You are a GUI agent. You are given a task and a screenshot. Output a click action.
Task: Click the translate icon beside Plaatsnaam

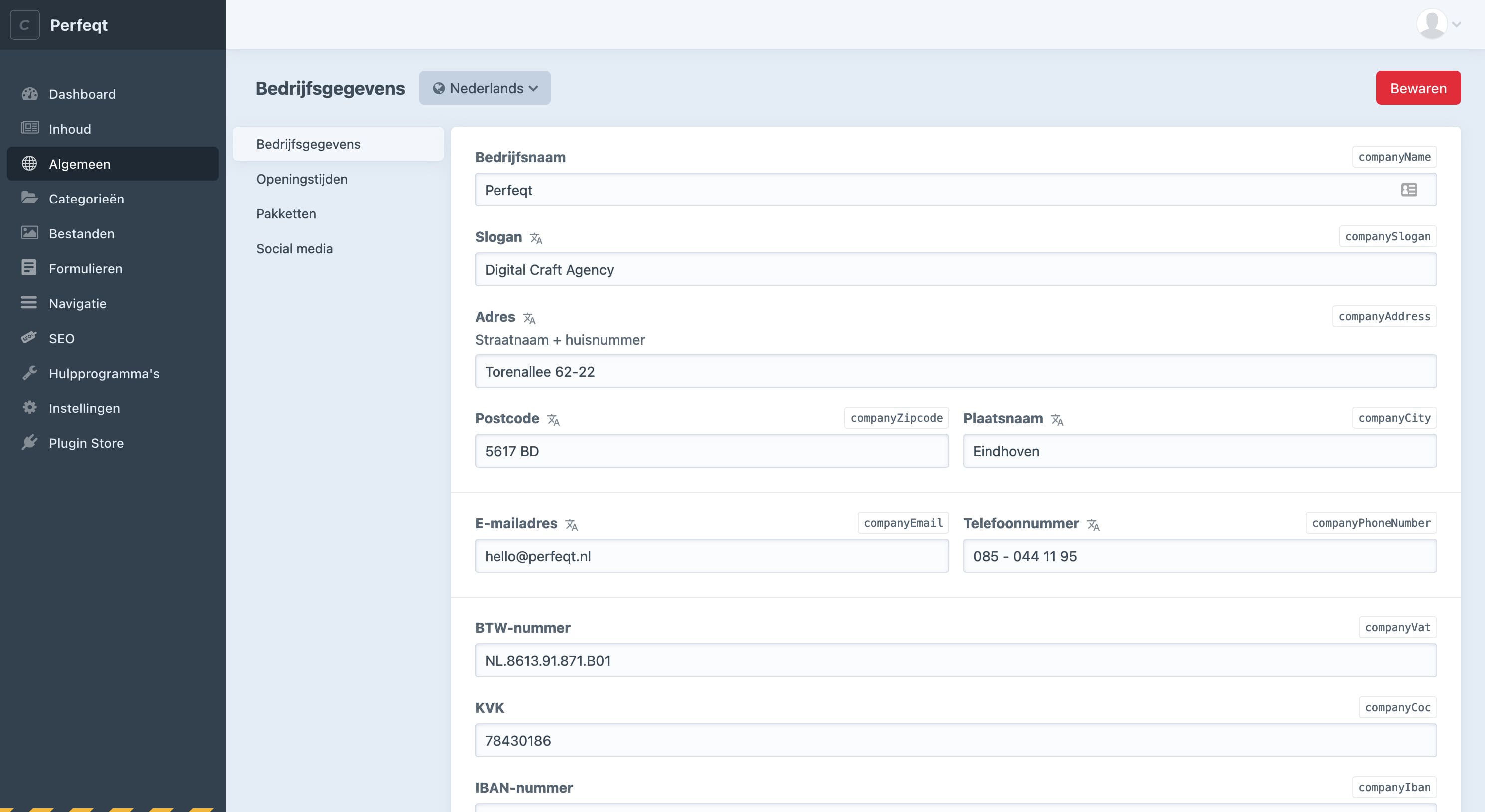point(1057,419)
